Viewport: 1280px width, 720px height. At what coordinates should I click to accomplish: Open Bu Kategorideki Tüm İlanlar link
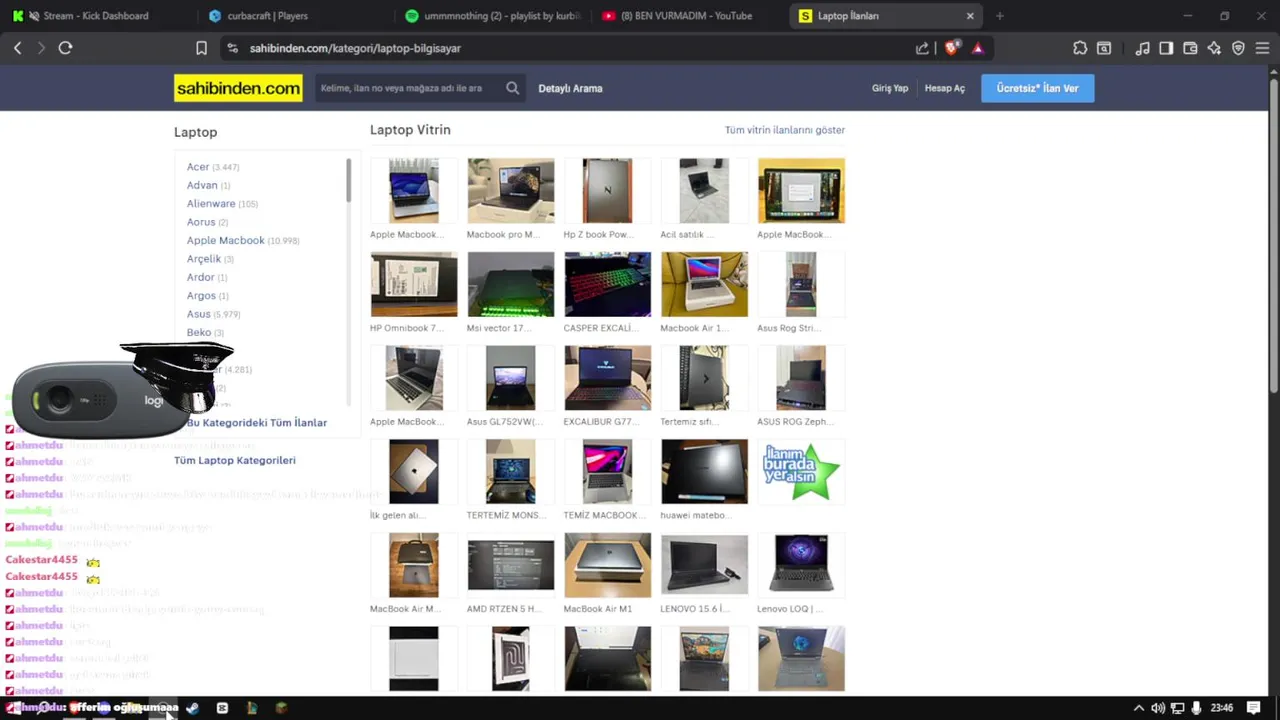pyautogui.click(x=257, y=422)
